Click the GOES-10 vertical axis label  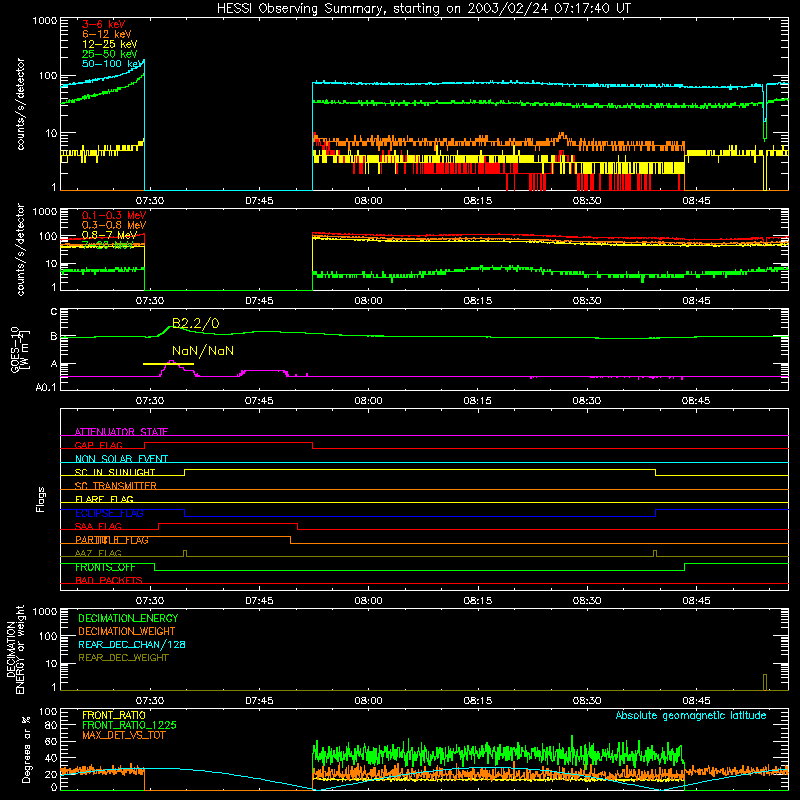coord(19,350)
